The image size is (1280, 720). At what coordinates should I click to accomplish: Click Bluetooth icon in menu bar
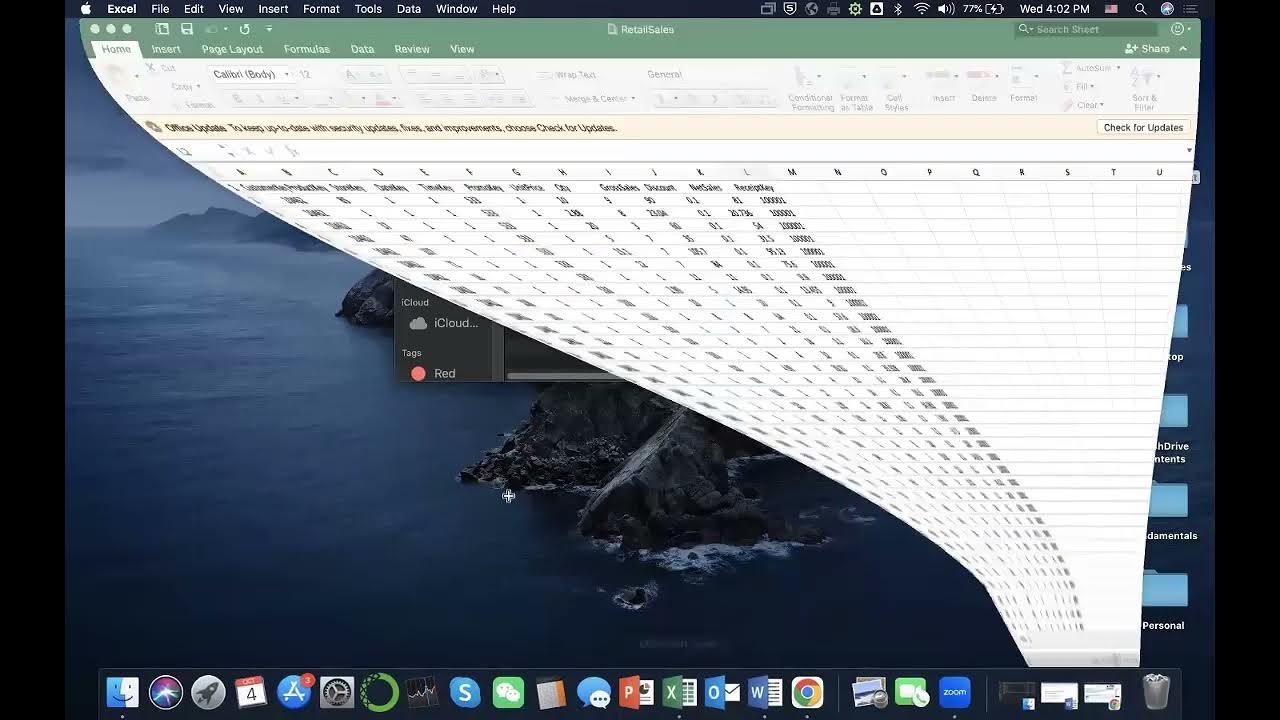click(898, 9)
